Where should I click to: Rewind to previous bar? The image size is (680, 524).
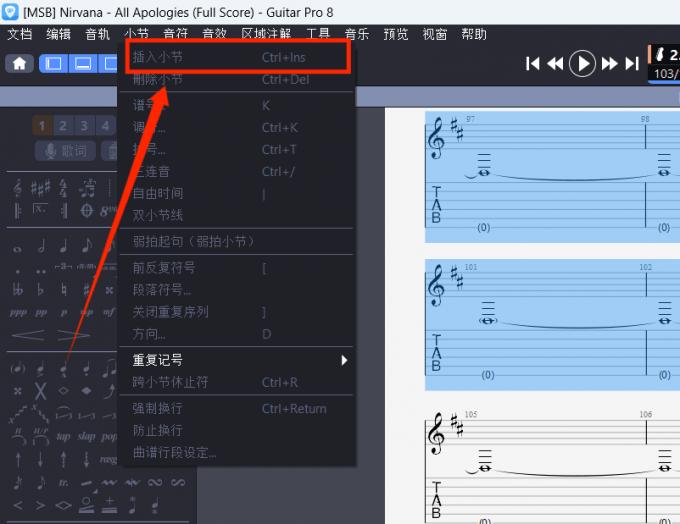555,64
